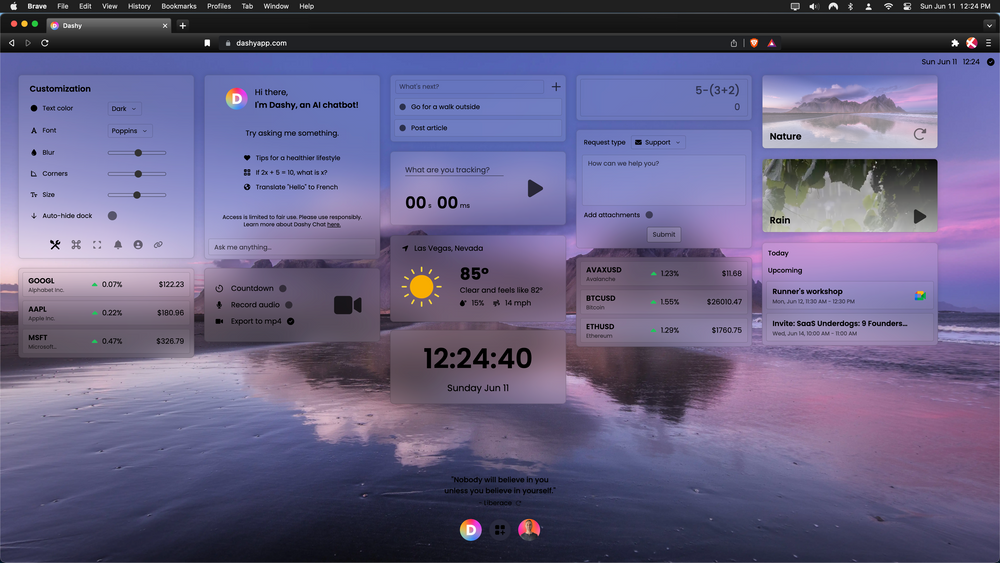This screenshot has height=563, width=1000.
Task: Open the tools settings icon in Customization
Action: click(x=55, y=245)
